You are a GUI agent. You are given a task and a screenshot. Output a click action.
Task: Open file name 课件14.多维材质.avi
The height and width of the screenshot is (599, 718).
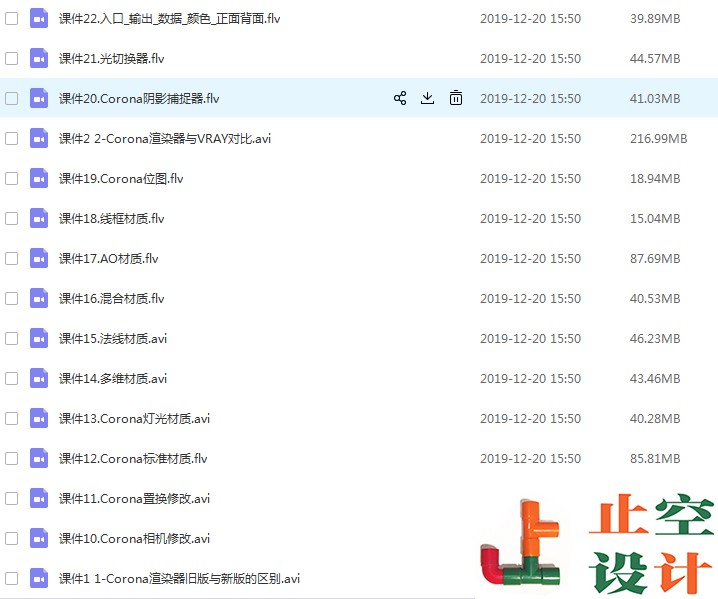click(x=113, y=378)
